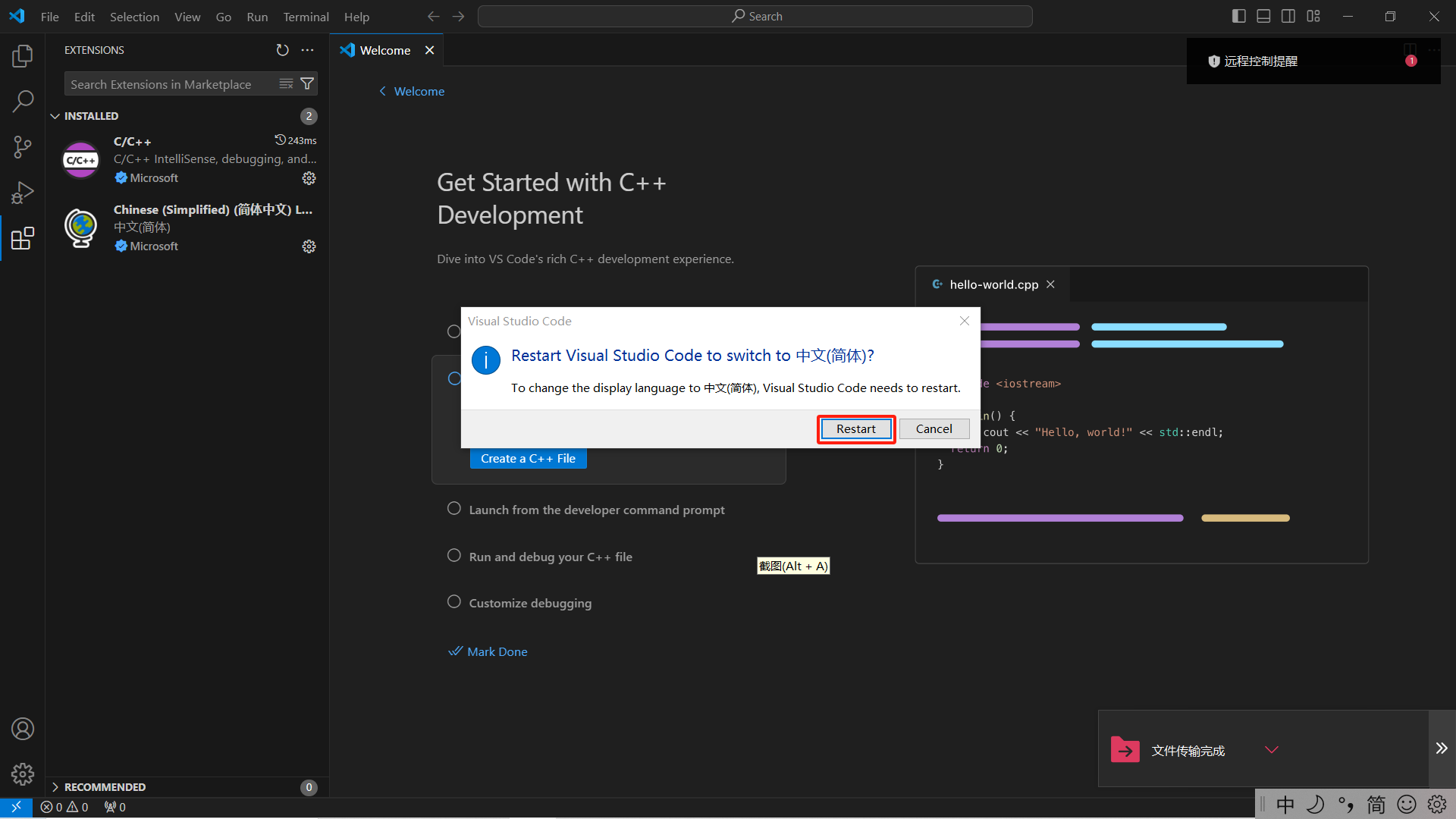The height and width of the screenshot is (819, 1456).
Task: Refresh the Extensions list
Action: pos(282,50)
